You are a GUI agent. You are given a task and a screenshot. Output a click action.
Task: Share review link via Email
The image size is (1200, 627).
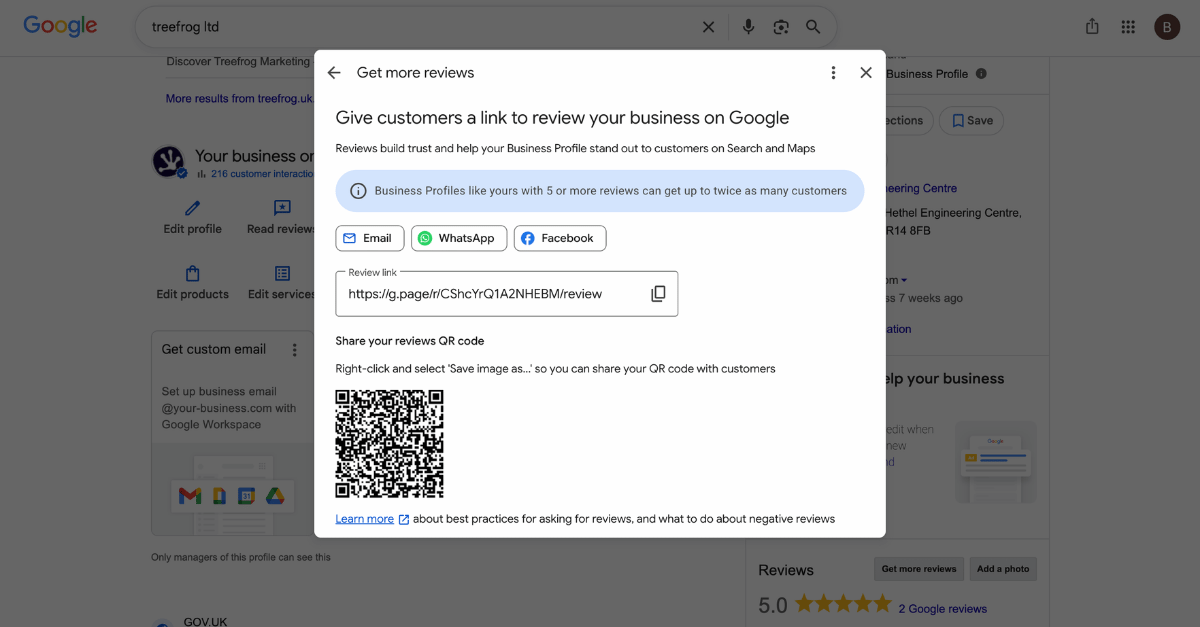click(370, 238)
